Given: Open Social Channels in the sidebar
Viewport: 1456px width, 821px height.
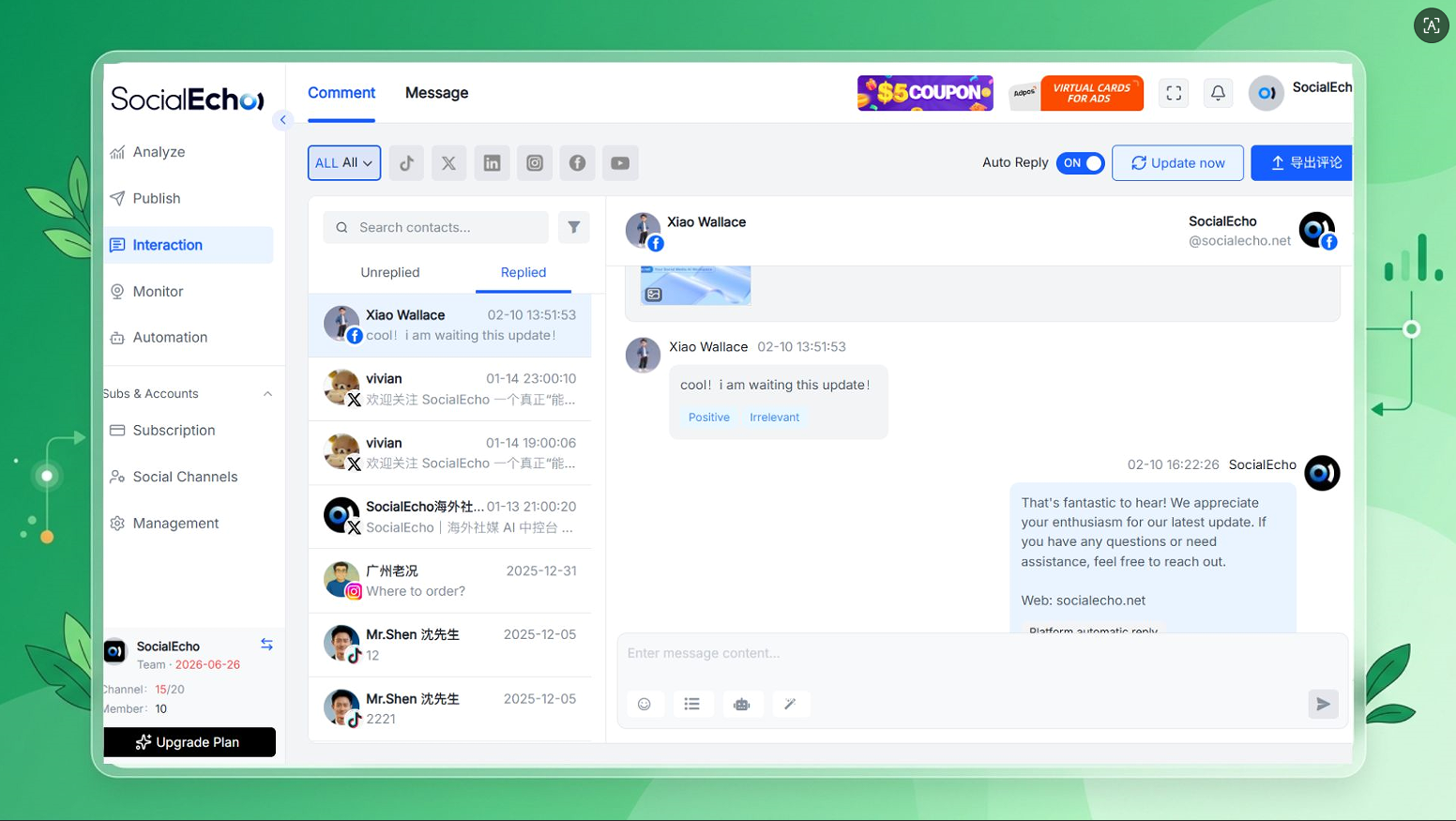Looking at the screenshot, I should pyautogui.click(x=189, y=477).
